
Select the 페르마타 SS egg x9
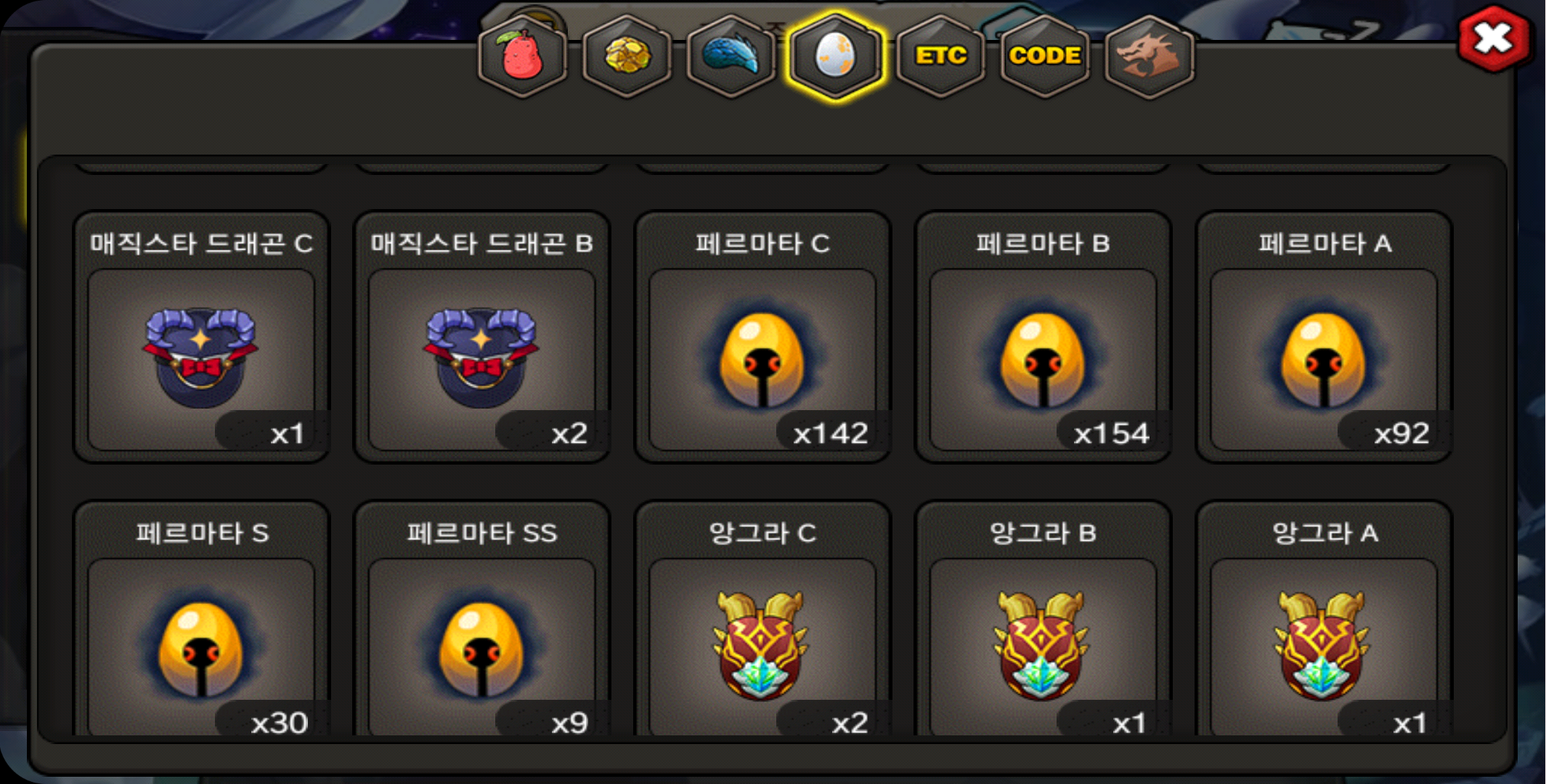pyautogui.click(x=481, y=618)
